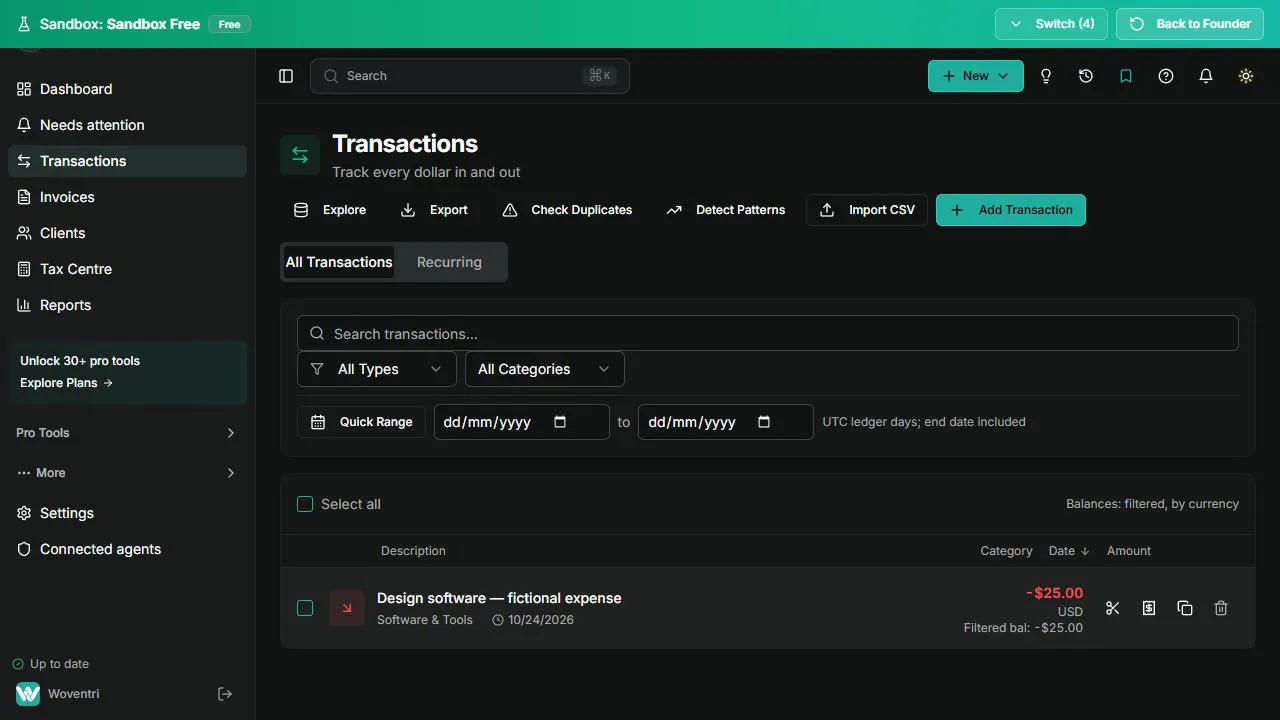Click the bookmark icon in top bar

coord(1126,76)
